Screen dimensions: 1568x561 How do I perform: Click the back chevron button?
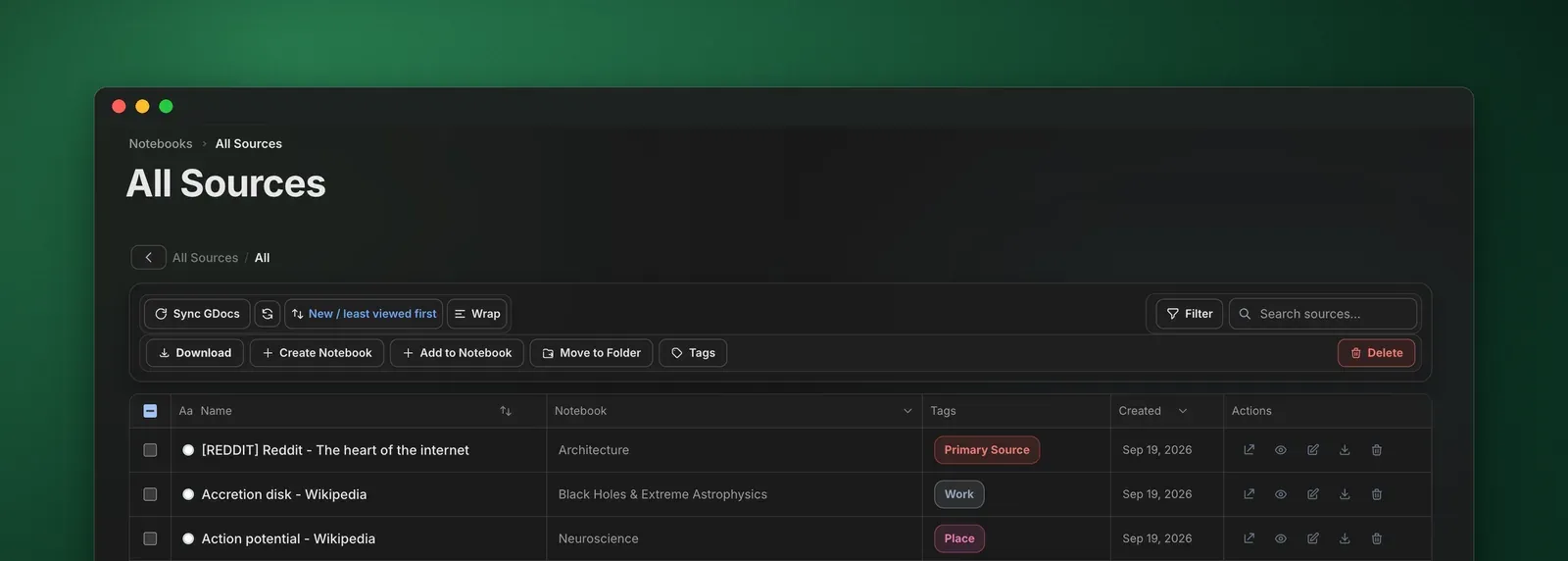(148, 257)
